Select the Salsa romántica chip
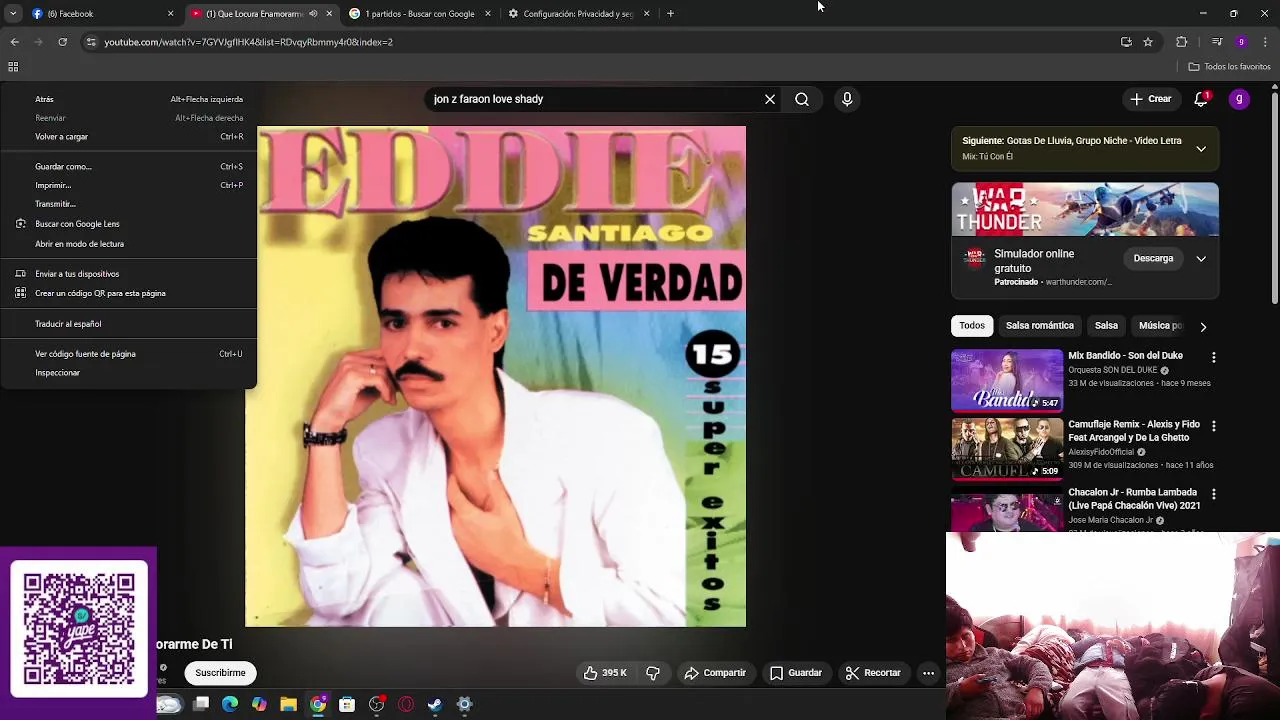 [1040, 325]
